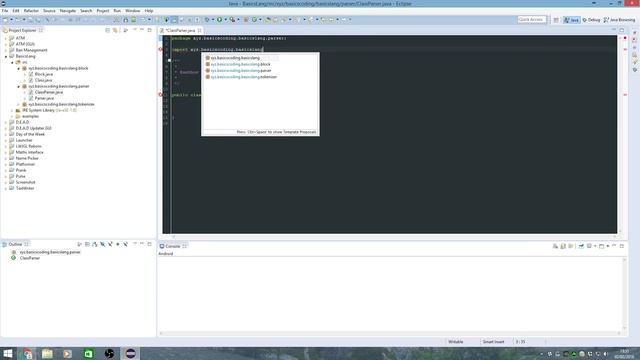Toggle Scroll Lock in the Console toolbar

coord(563,246)
